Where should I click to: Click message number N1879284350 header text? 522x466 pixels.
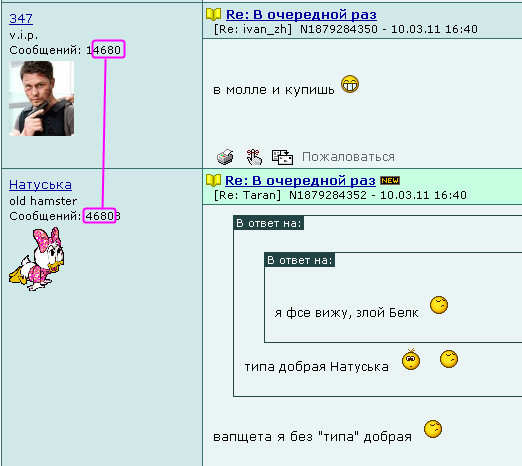point(339,29)
